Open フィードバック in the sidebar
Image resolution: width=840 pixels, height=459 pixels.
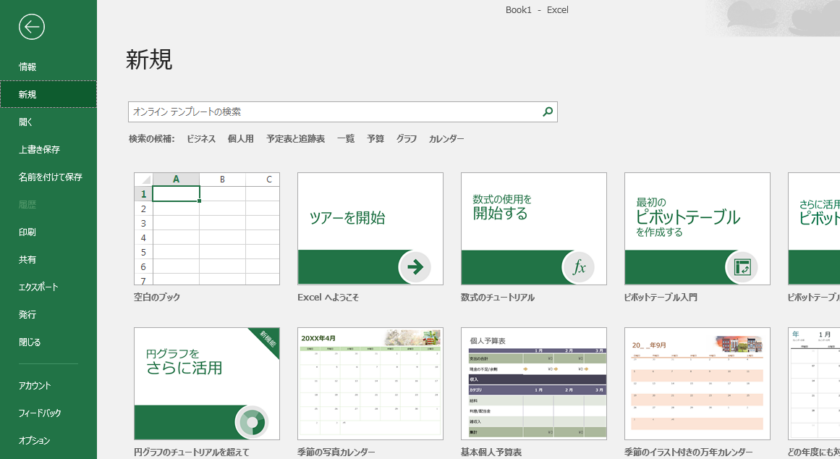point(40,413)
